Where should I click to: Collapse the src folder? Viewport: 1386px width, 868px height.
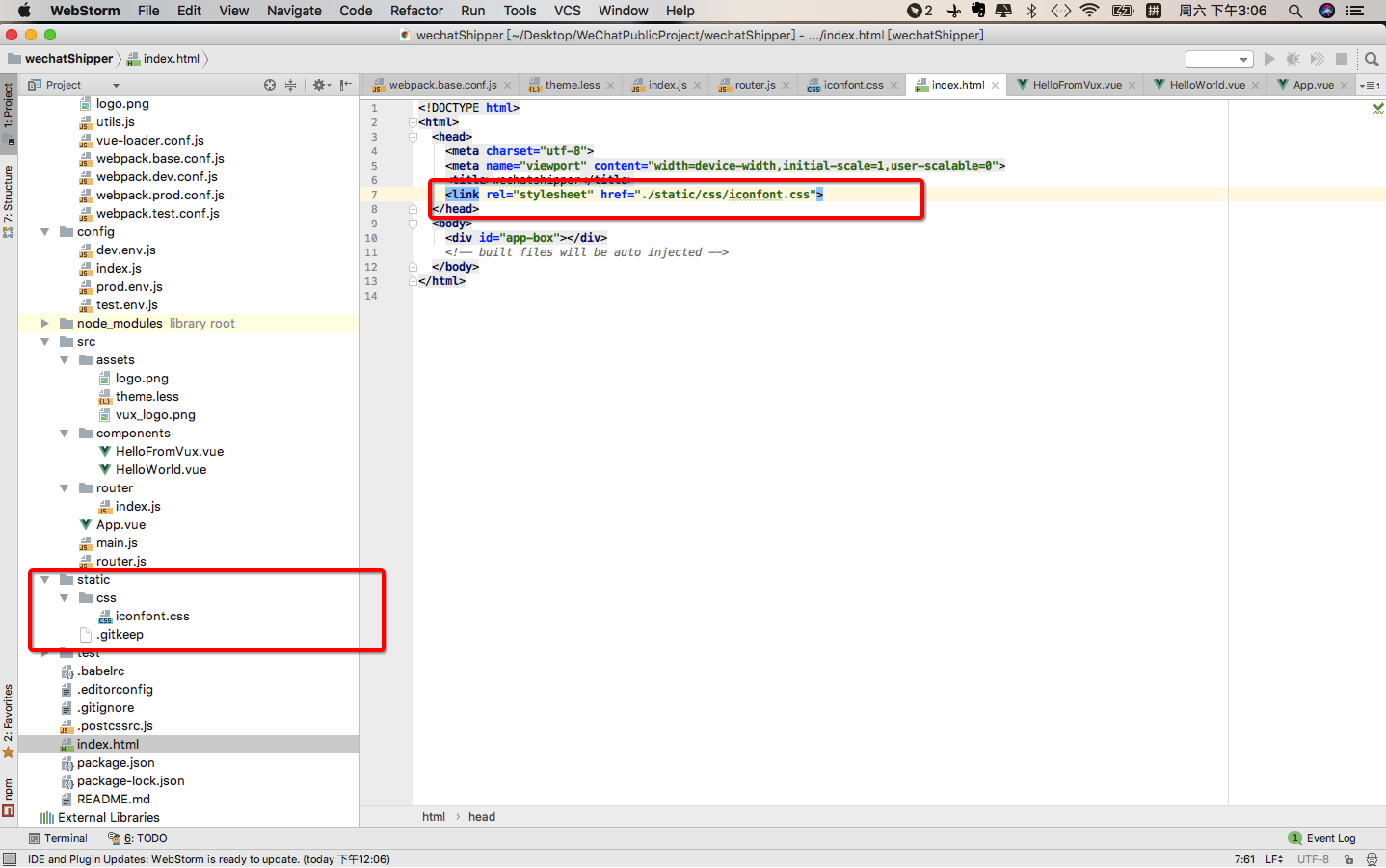click(44, 342)
